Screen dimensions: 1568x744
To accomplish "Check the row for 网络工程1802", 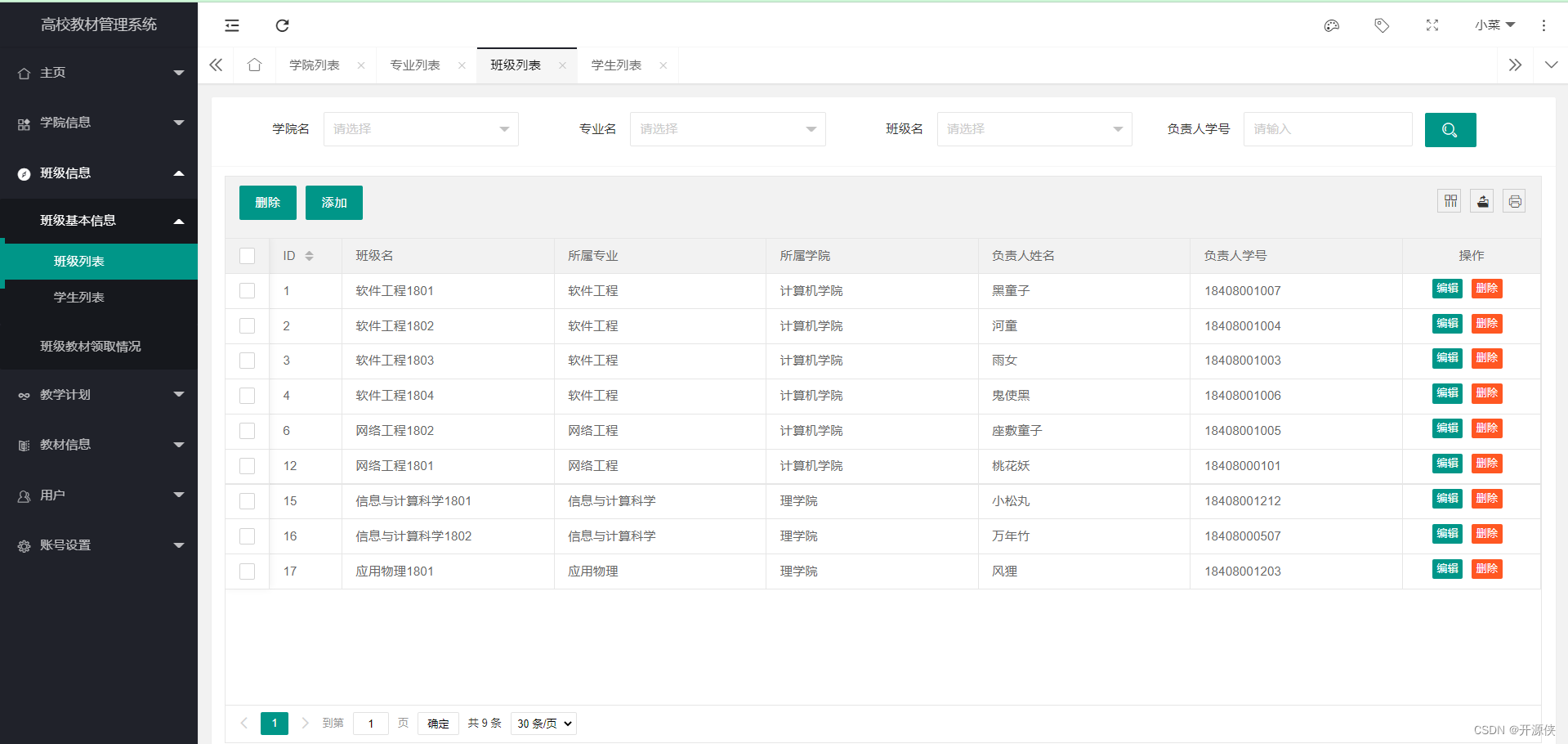I will point(248,431).
